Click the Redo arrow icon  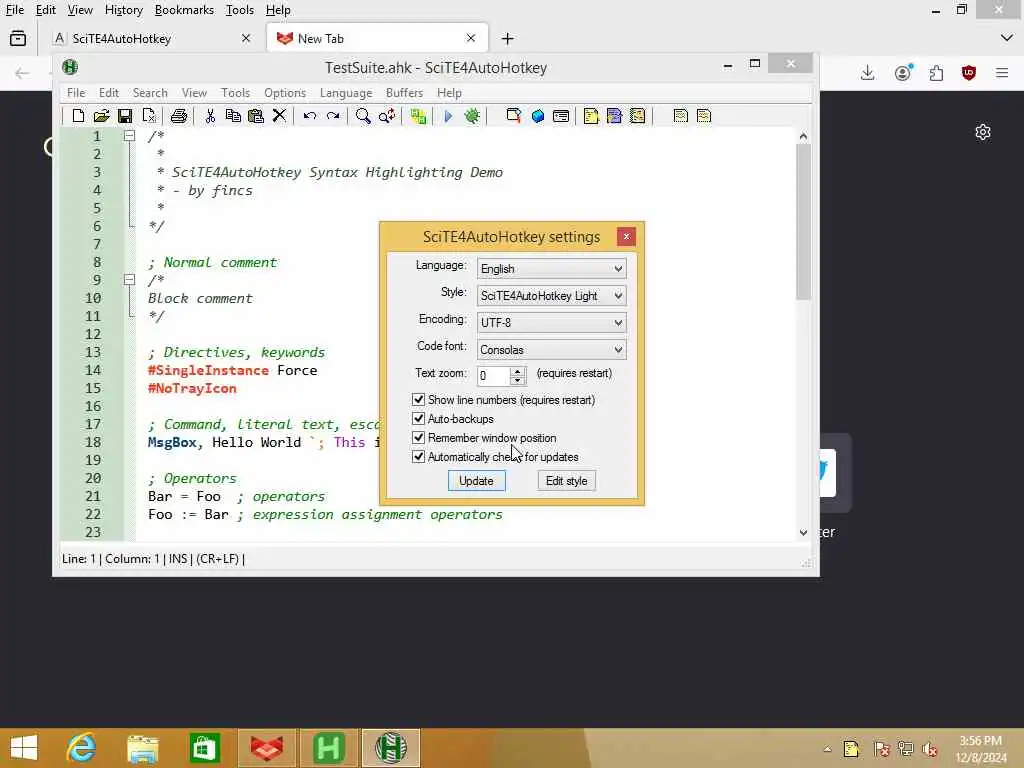coord(333,116)
